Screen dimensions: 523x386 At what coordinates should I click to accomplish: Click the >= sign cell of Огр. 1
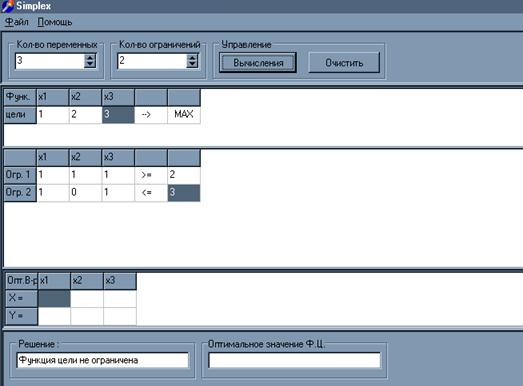151,175
